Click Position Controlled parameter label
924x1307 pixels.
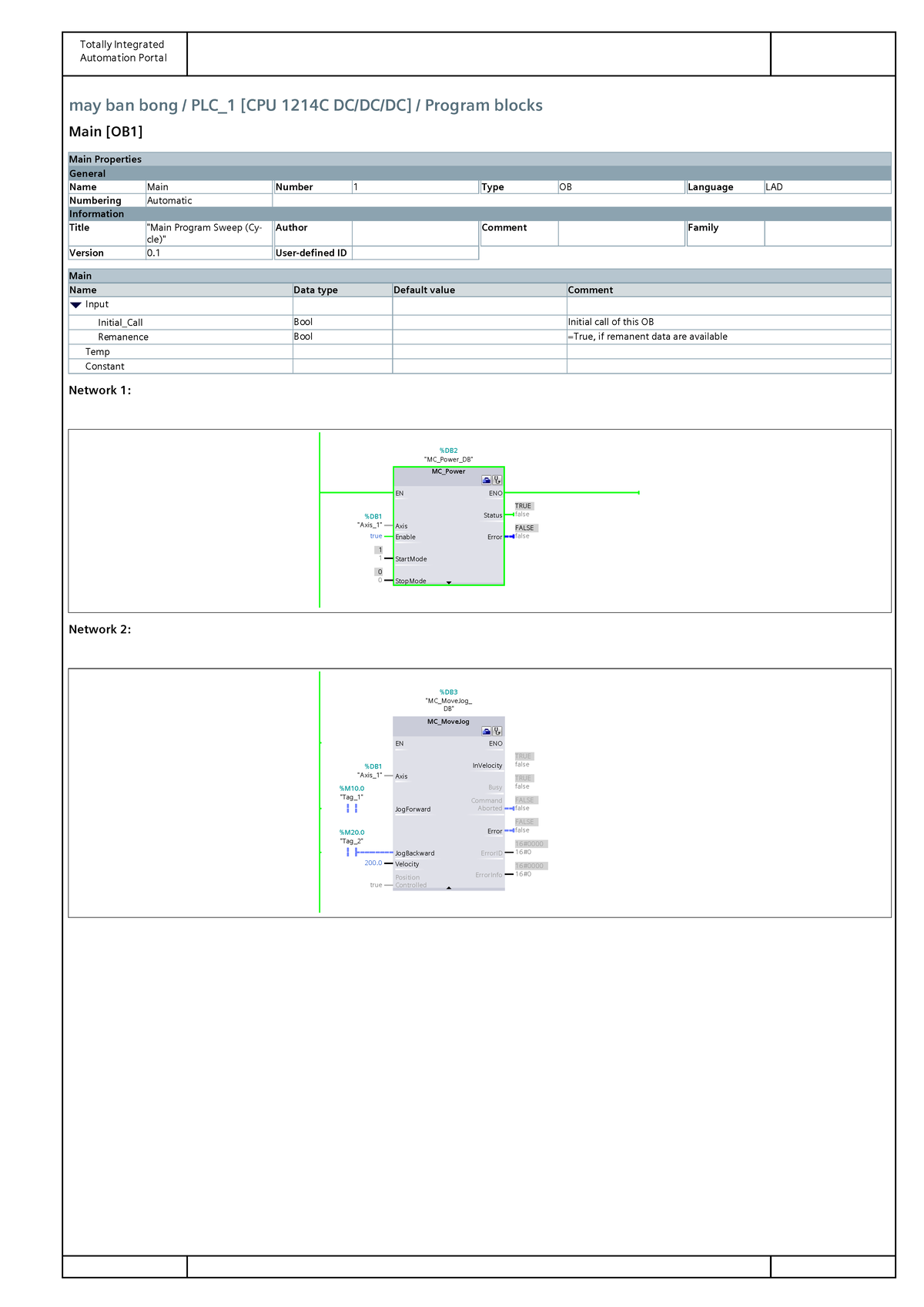(410, 881)
